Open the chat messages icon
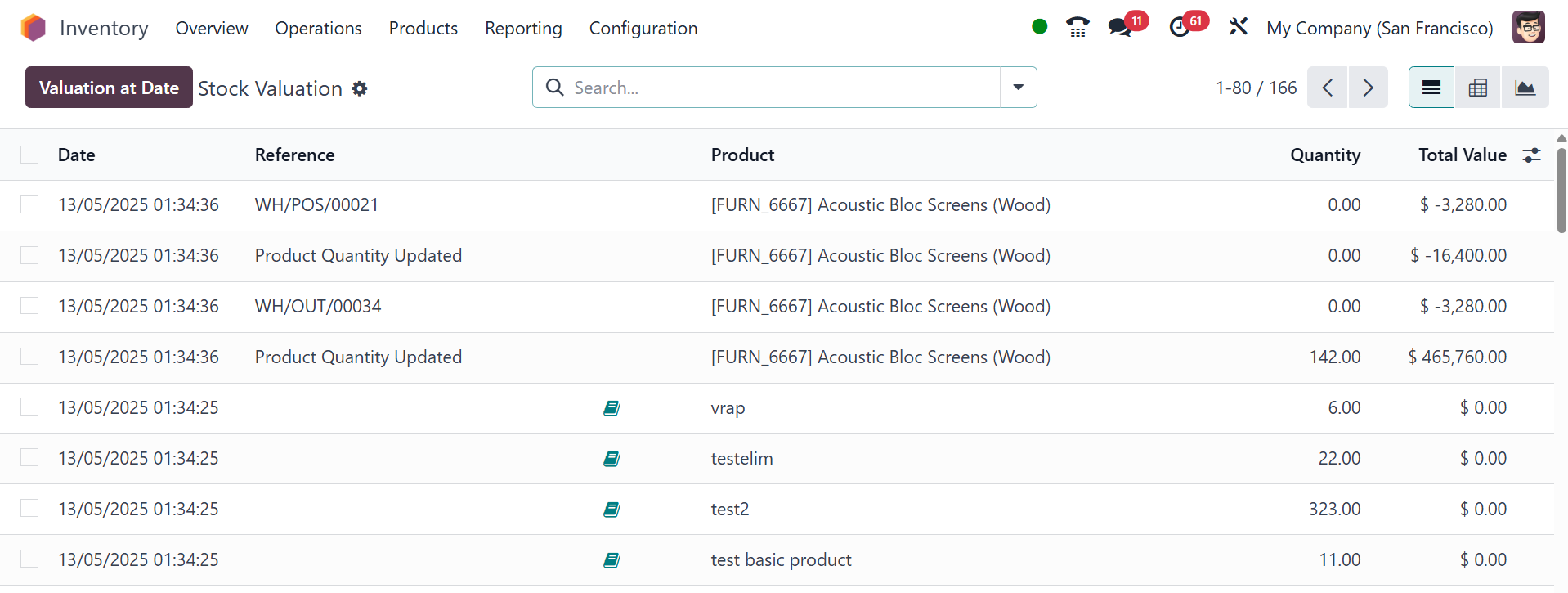 pos(1120,28)
